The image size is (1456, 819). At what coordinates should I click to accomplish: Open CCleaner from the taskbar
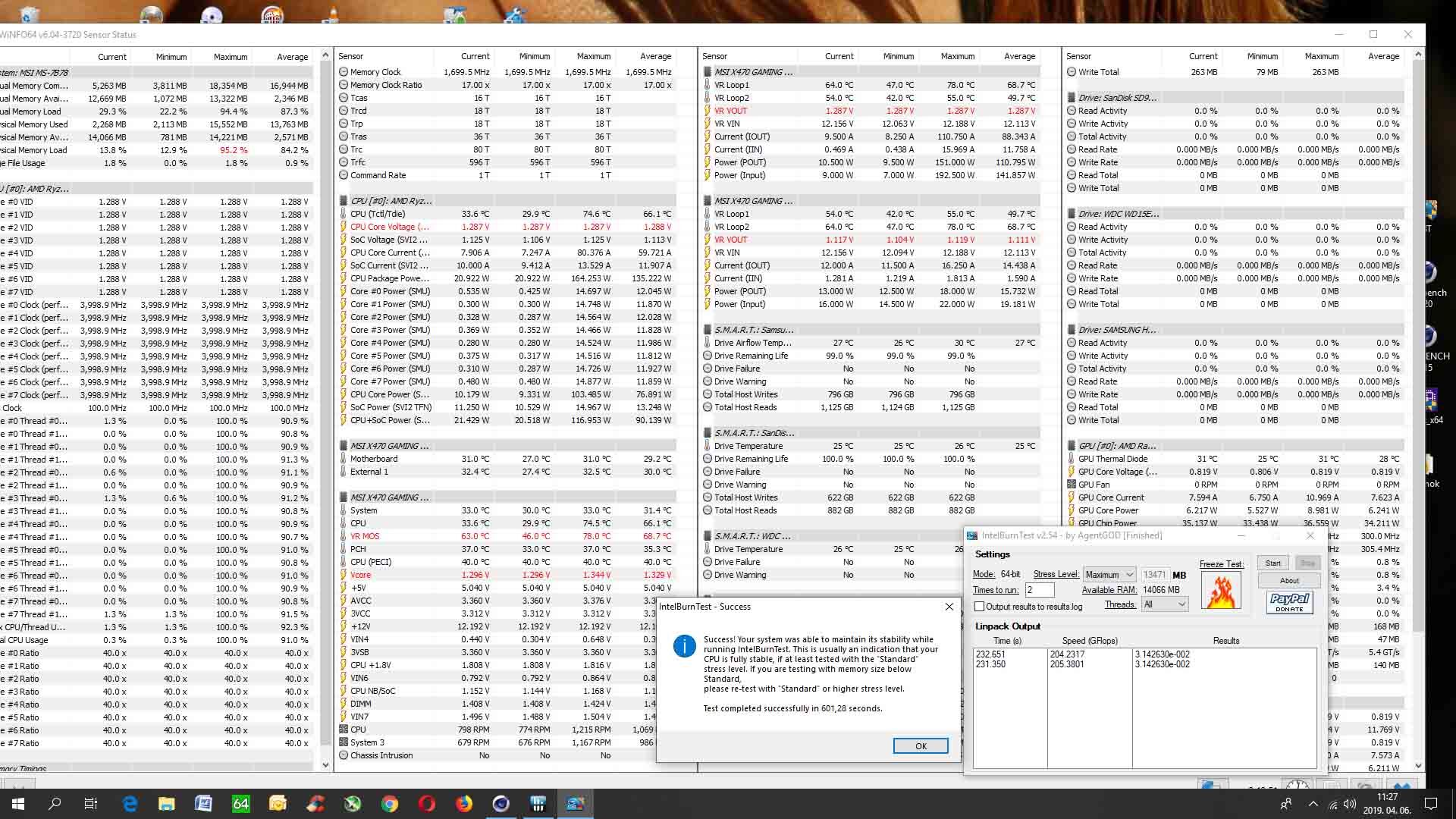(x=315, y=804)
